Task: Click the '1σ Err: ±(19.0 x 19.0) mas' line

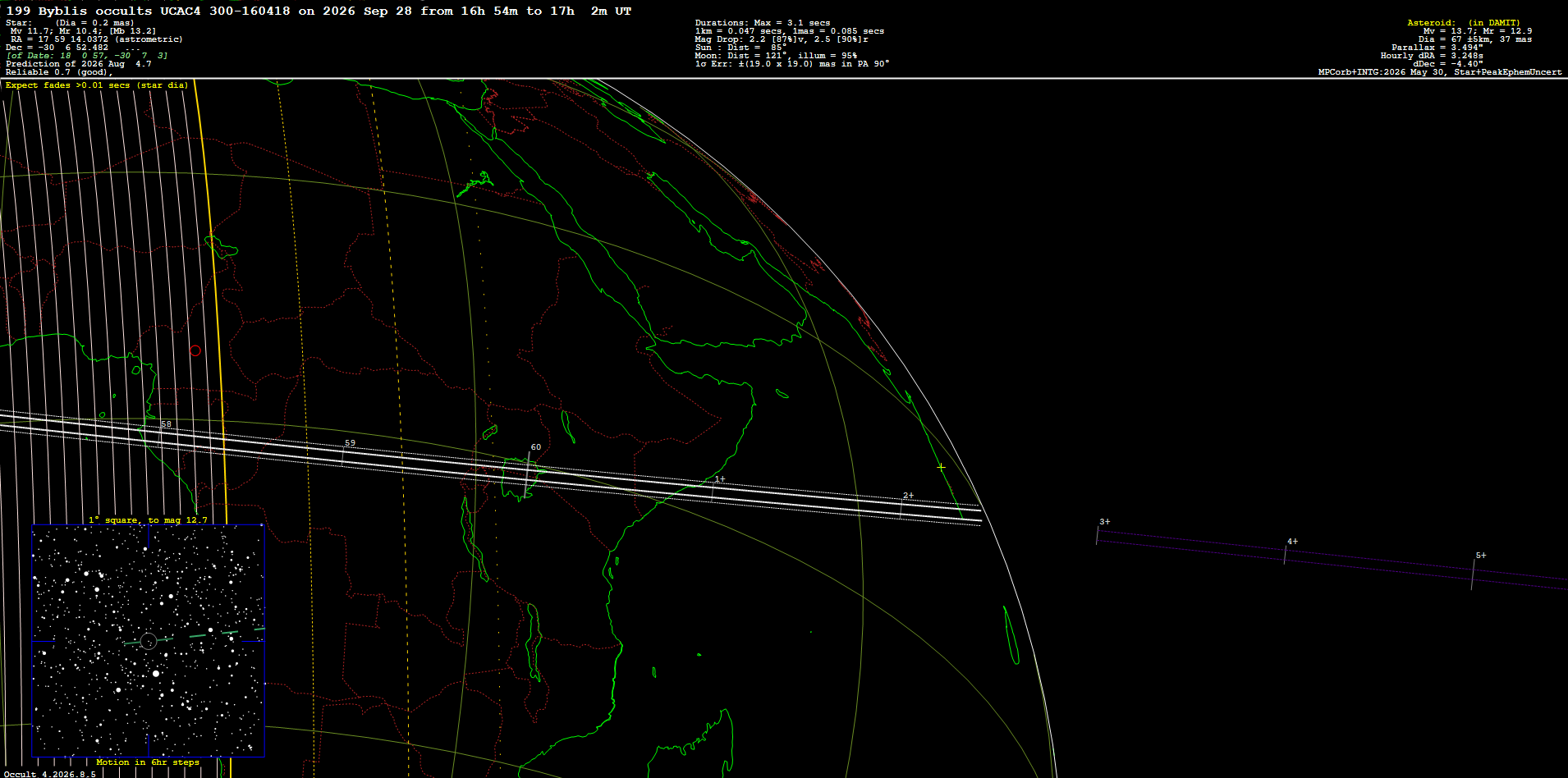Action: tap(792, 64)
